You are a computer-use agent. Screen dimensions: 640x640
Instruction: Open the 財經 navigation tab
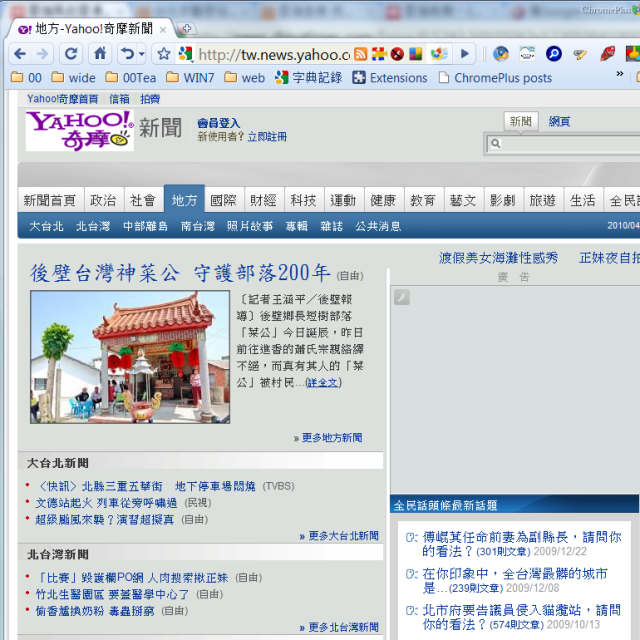263,200
